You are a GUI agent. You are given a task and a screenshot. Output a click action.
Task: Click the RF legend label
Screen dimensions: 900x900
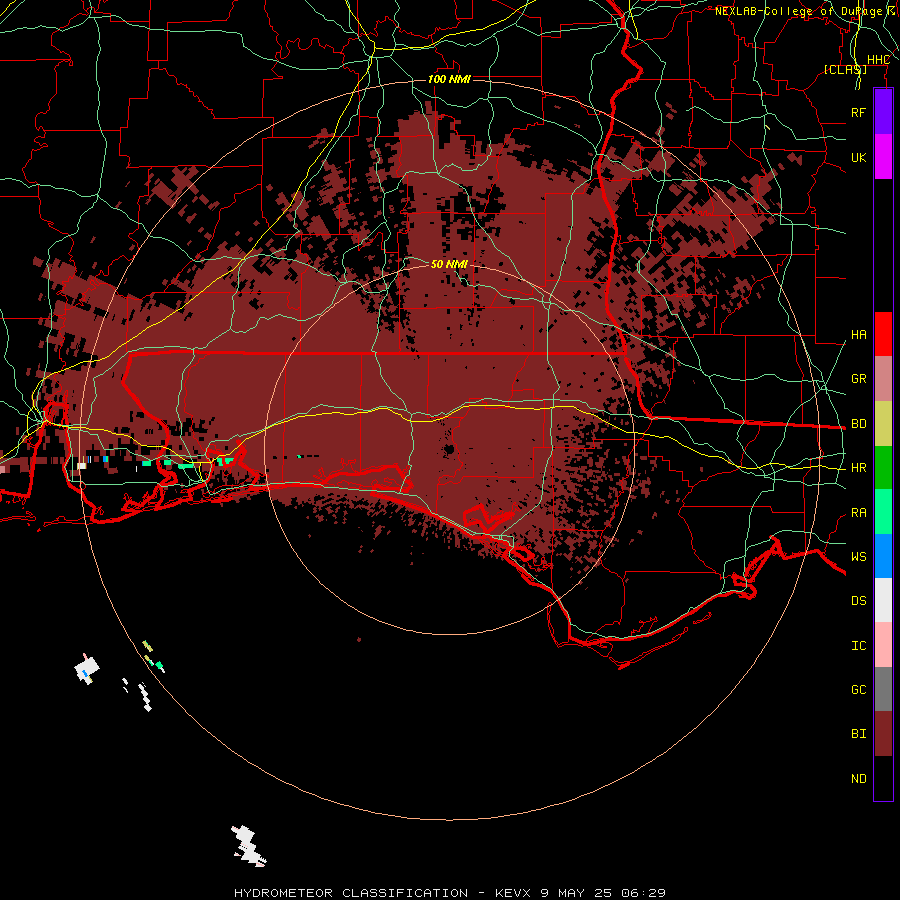click(858, 112)
